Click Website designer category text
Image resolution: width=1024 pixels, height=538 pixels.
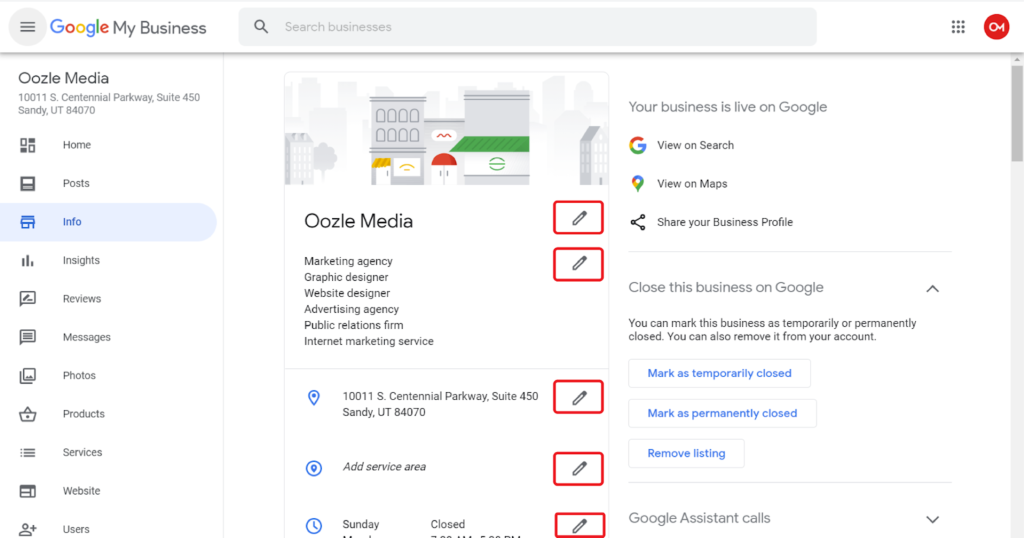point(347,293)
